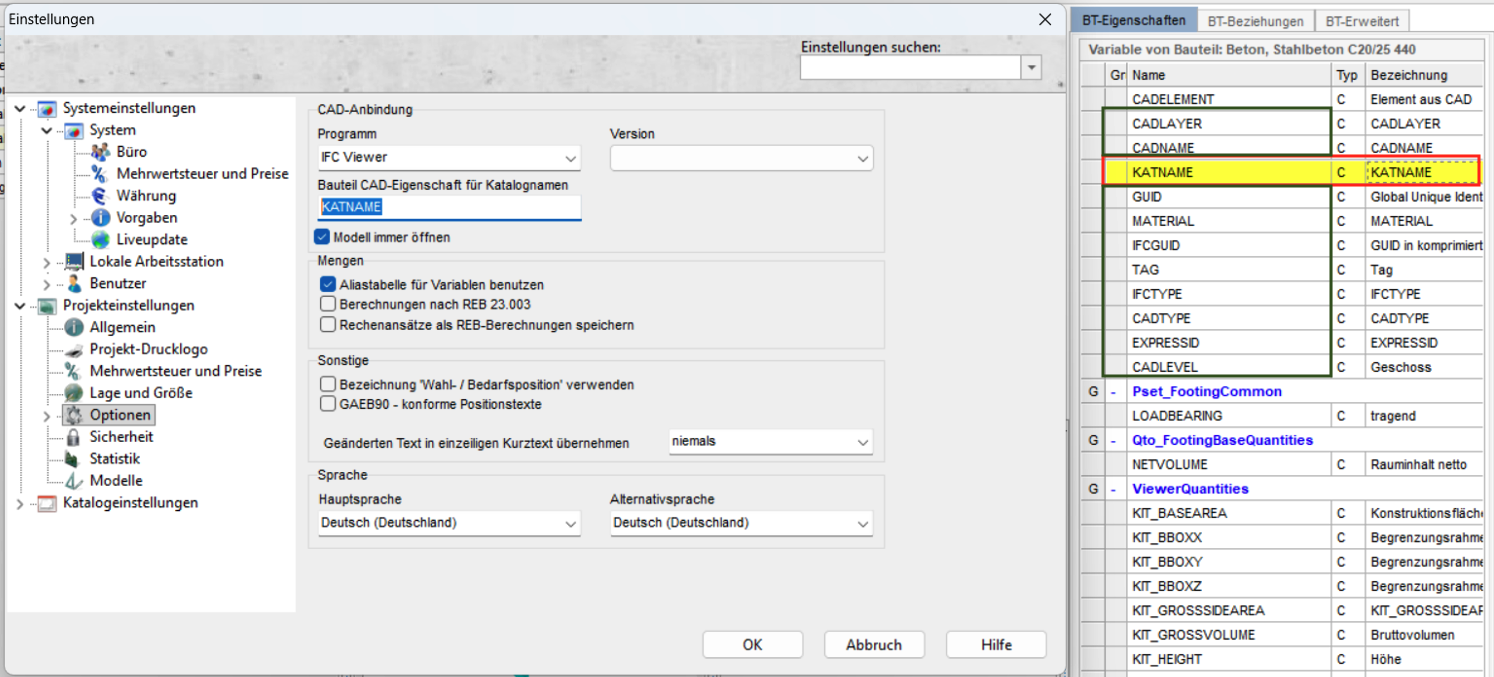1494x677 pixels.
Task: Select the highlighted KATNAME table row
Action: pos(1230,172)
